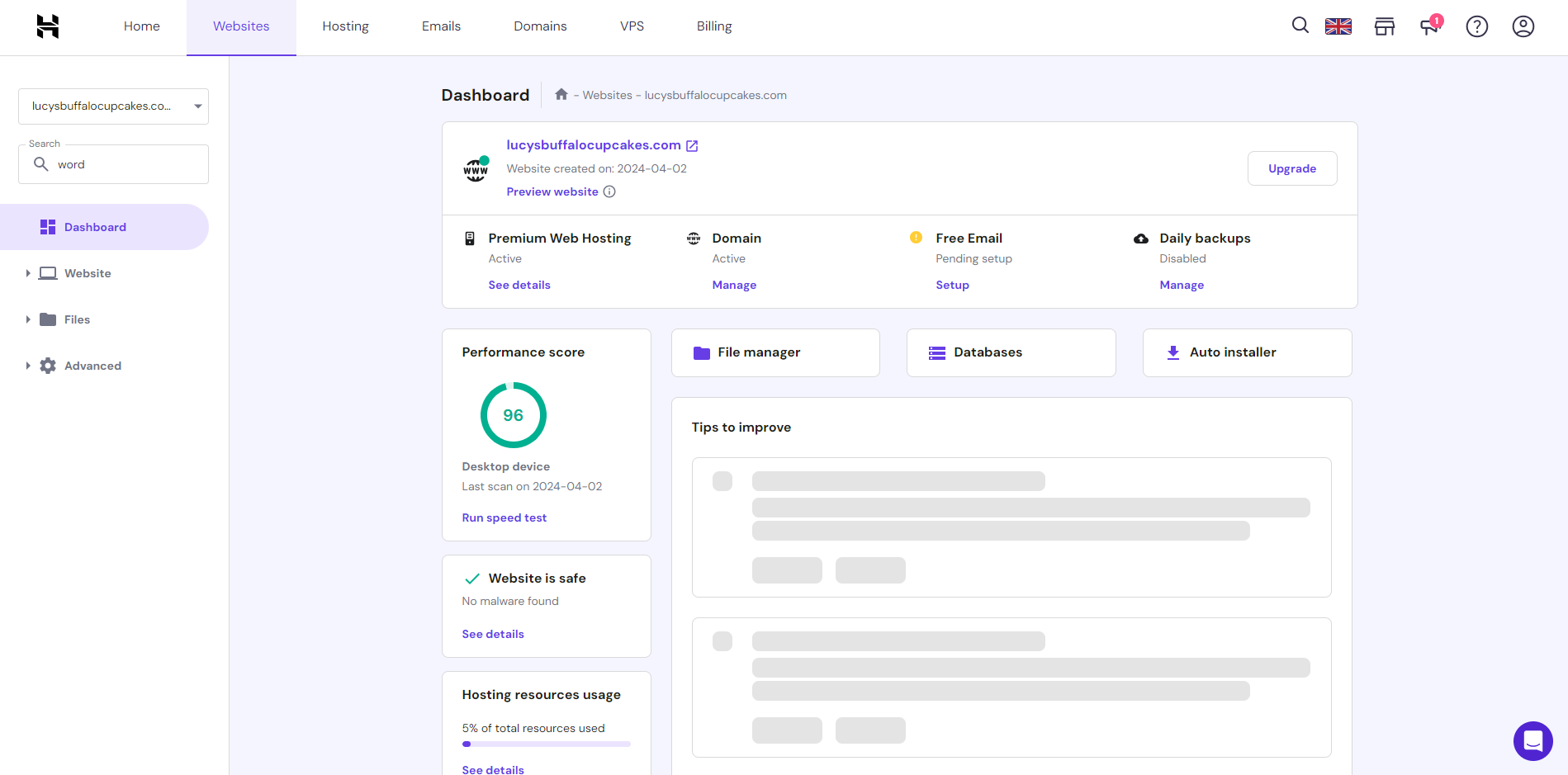Go to the Home tab

coord(142,26)
